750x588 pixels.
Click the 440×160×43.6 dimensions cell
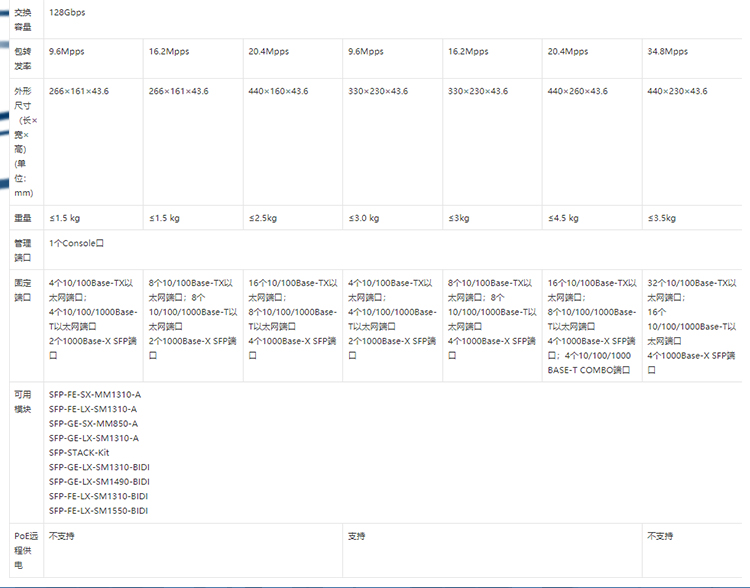pyautogui.click(x=278, y=91)
